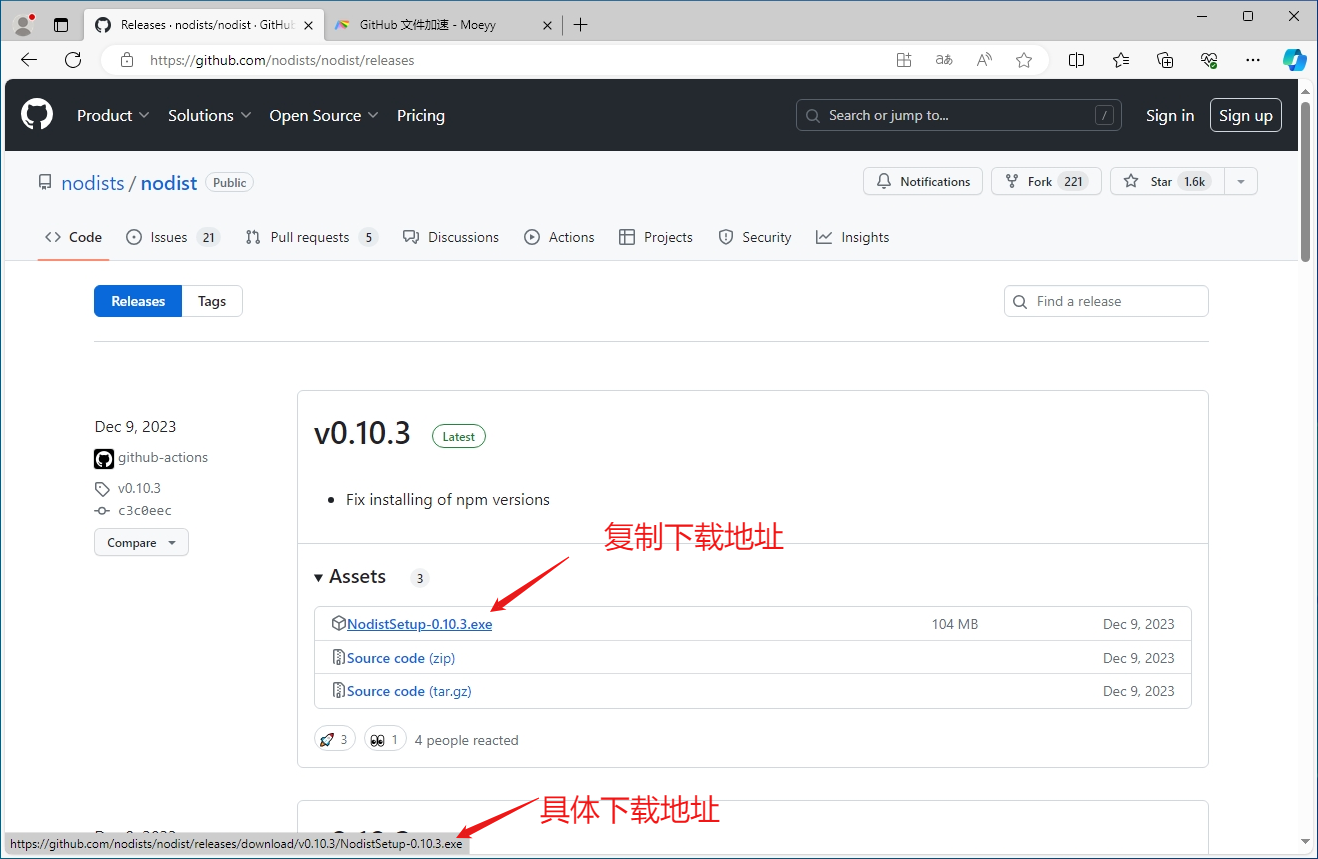Screen dimensions: 1318x859
Task: Add page to favorites star
Action: pyautogui.click(x=1024, y=60)
